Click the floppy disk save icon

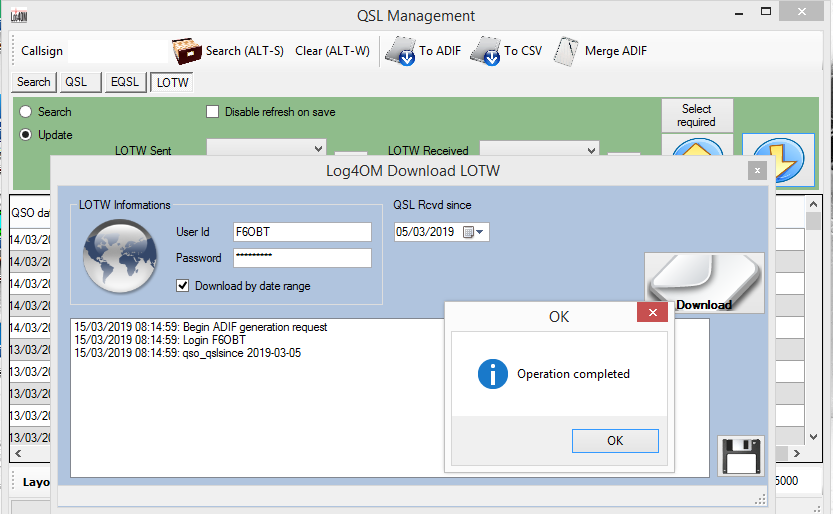[741, 456]
